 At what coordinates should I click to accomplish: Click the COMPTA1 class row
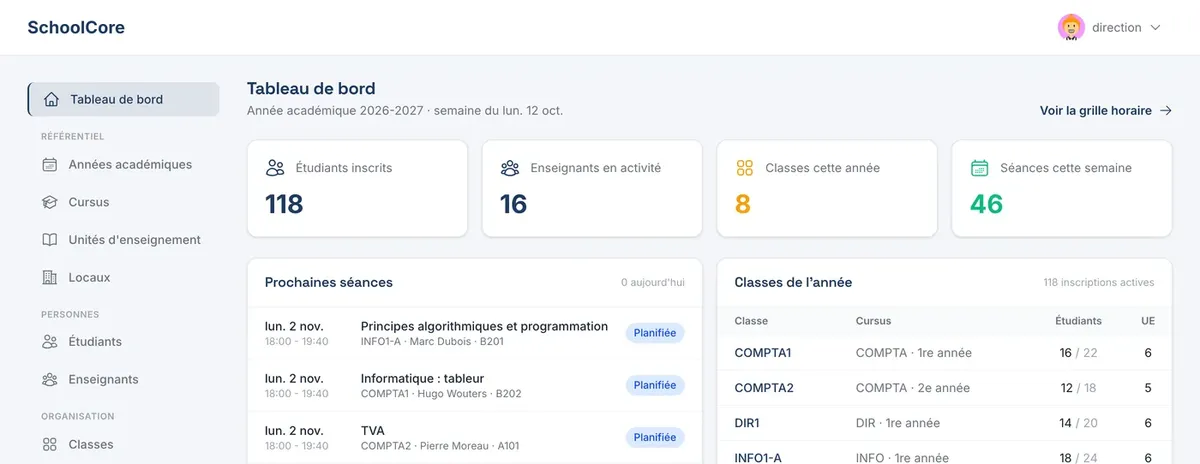tap(944, 353)
